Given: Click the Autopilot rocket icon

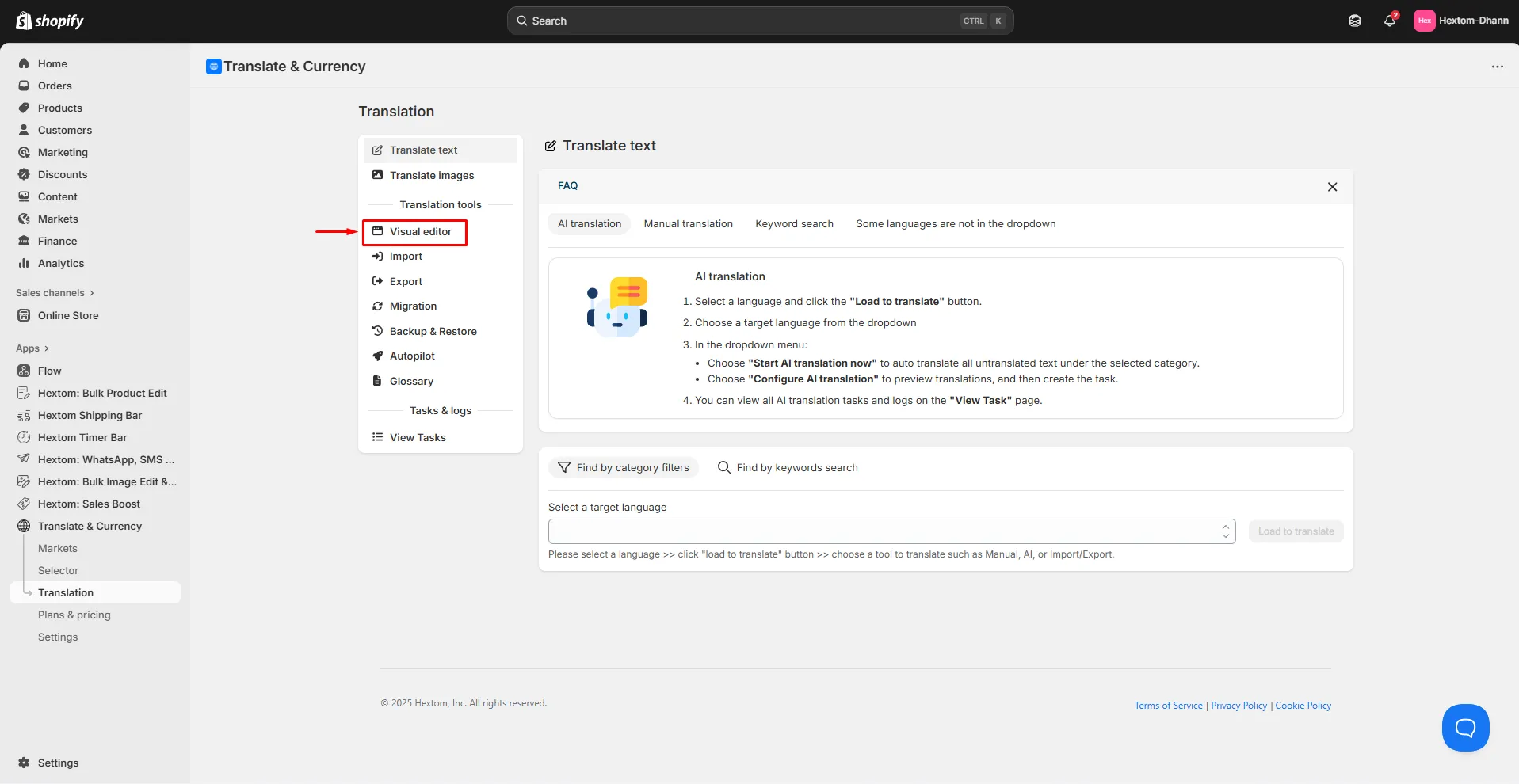Looking at the screenshot, I should coord(378,356).
